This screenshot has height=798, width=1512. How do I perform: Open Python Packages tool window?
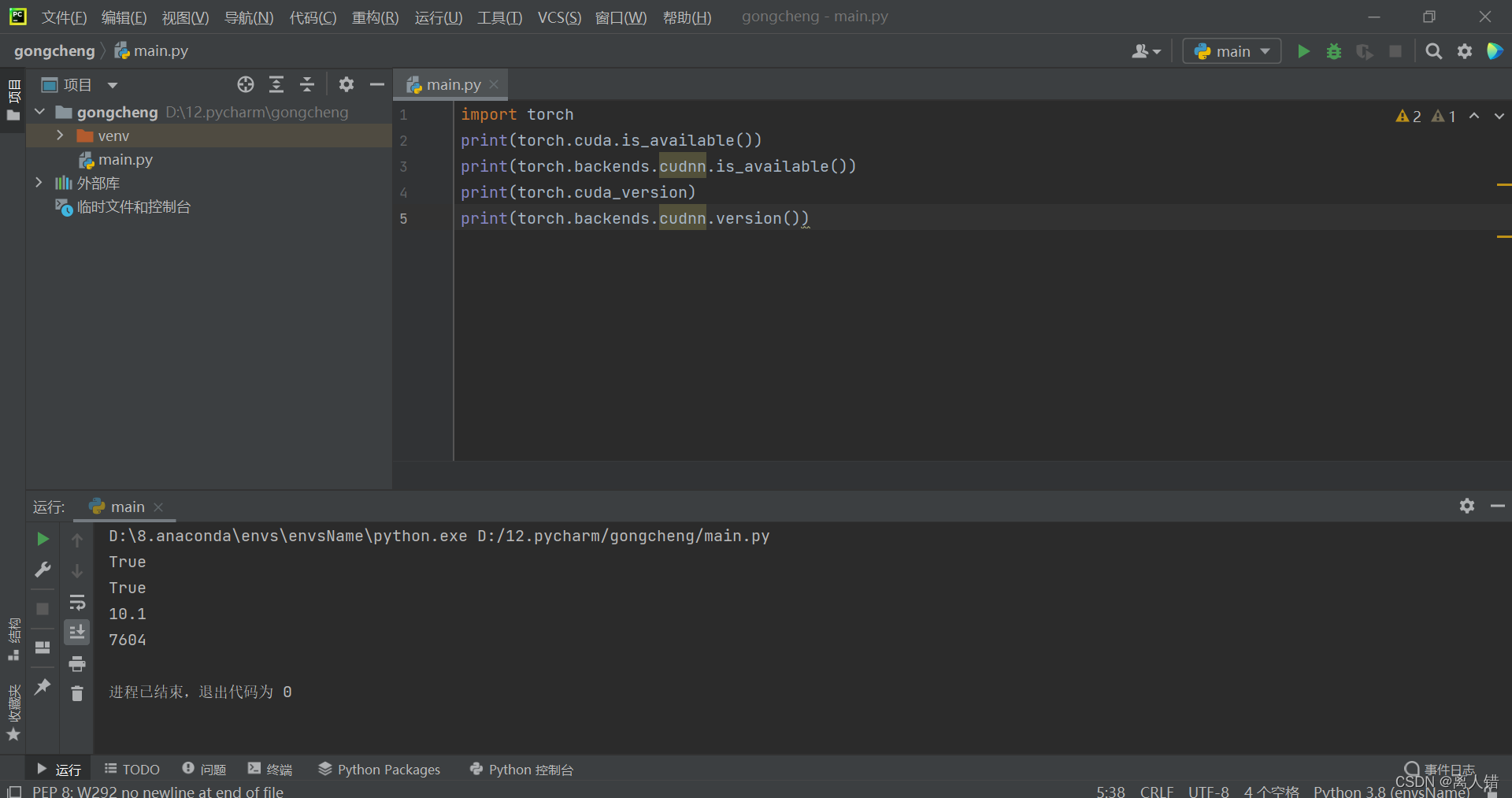[380, 769]
